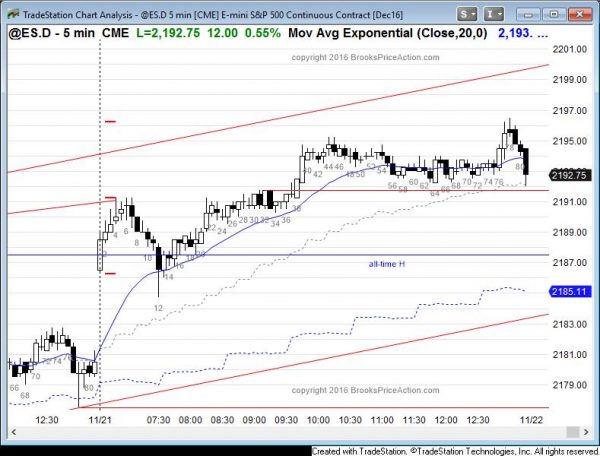
Task: Click the 2181.00 price axis label
Action: pyautogui.click(x=569, y=355)
